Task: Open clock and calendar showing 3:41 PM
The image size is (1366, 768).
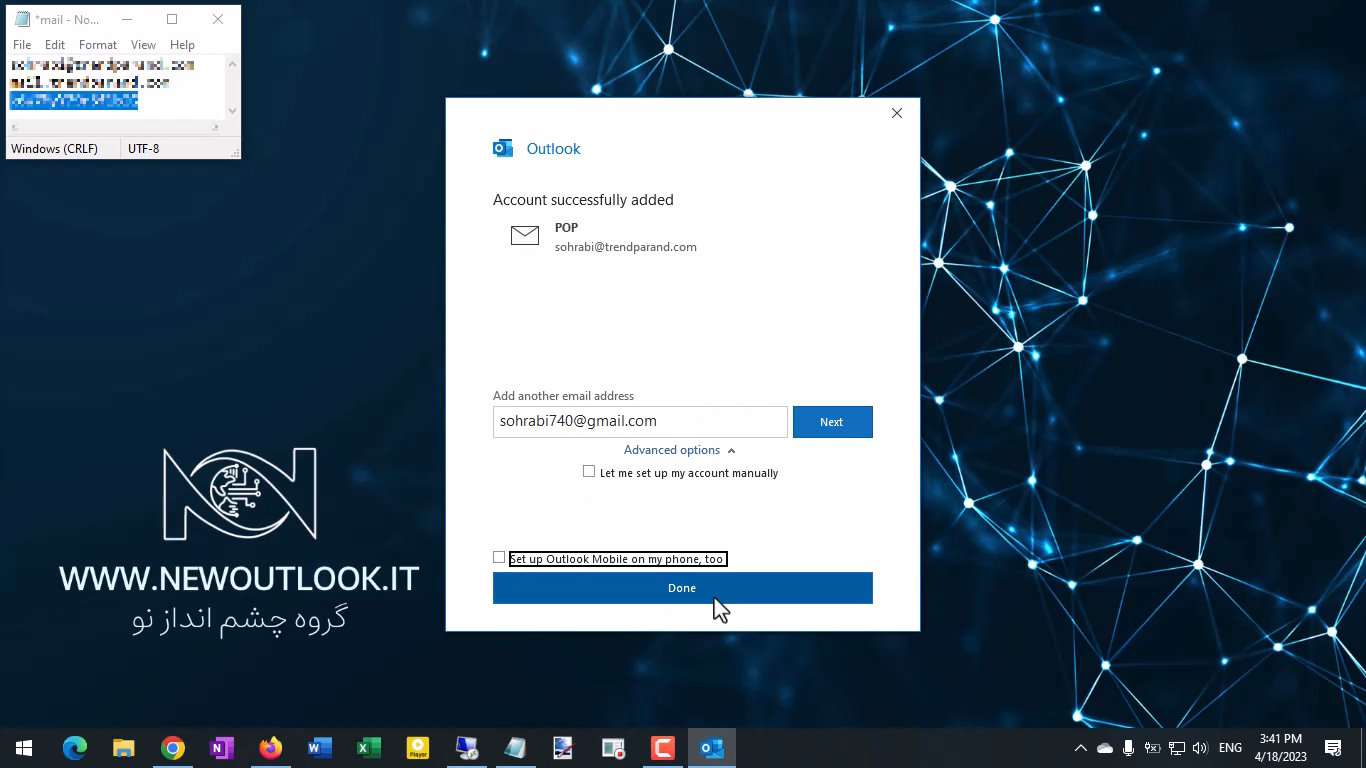Action: tap(1280, 748)
